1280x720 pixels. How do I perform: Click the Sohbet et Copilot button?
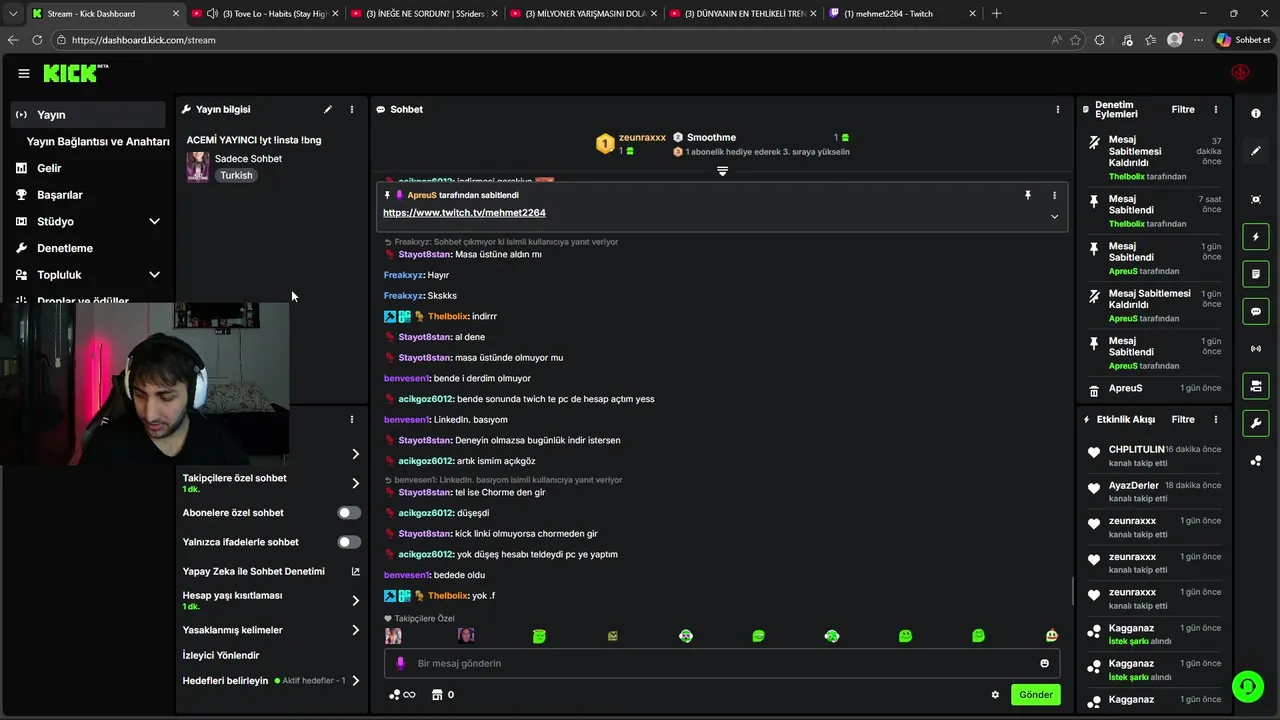(1243, 40)
